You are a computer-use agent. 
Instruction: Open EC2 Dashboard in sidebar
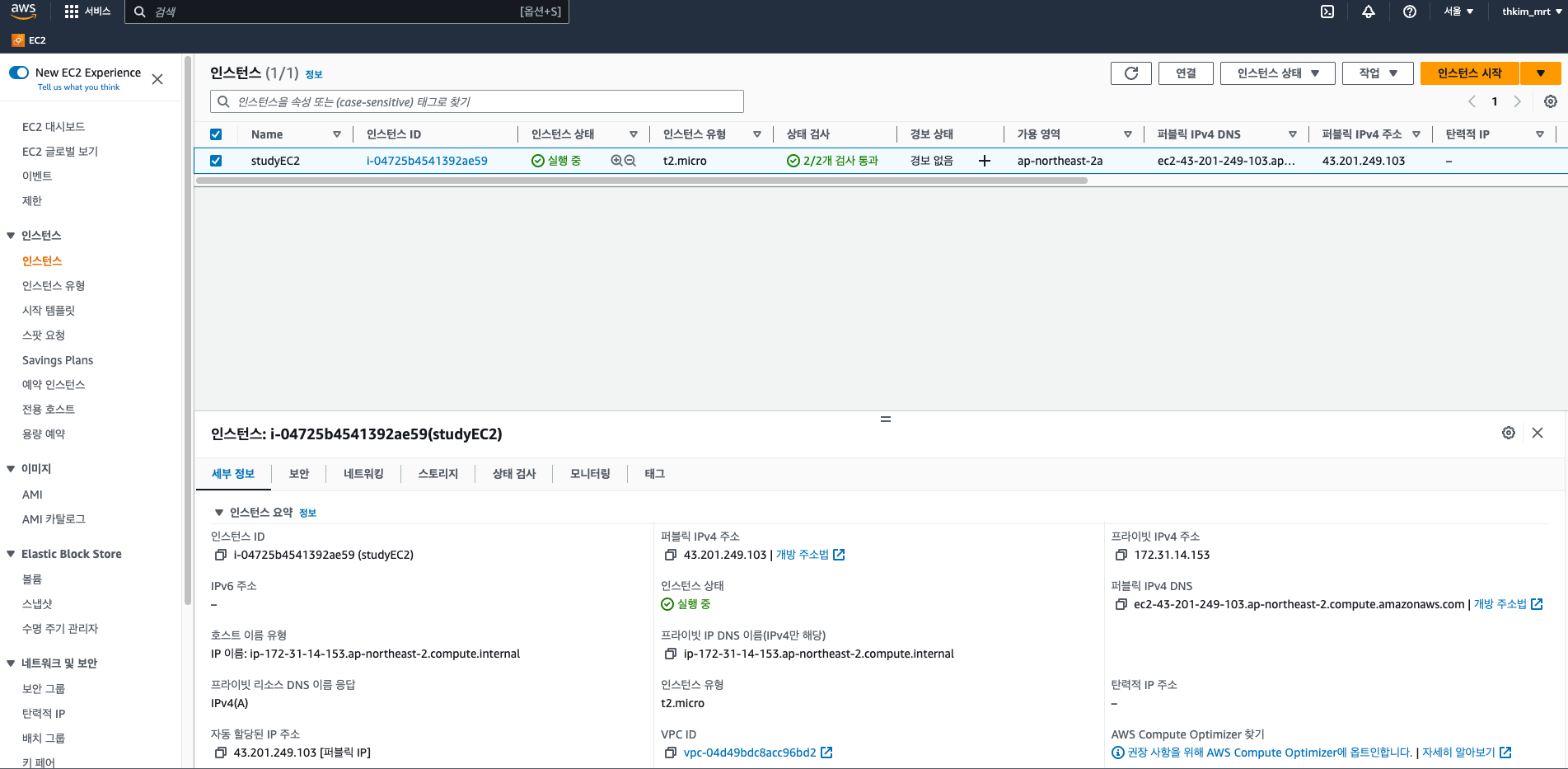pyautogui.click(x=54, y=127)
